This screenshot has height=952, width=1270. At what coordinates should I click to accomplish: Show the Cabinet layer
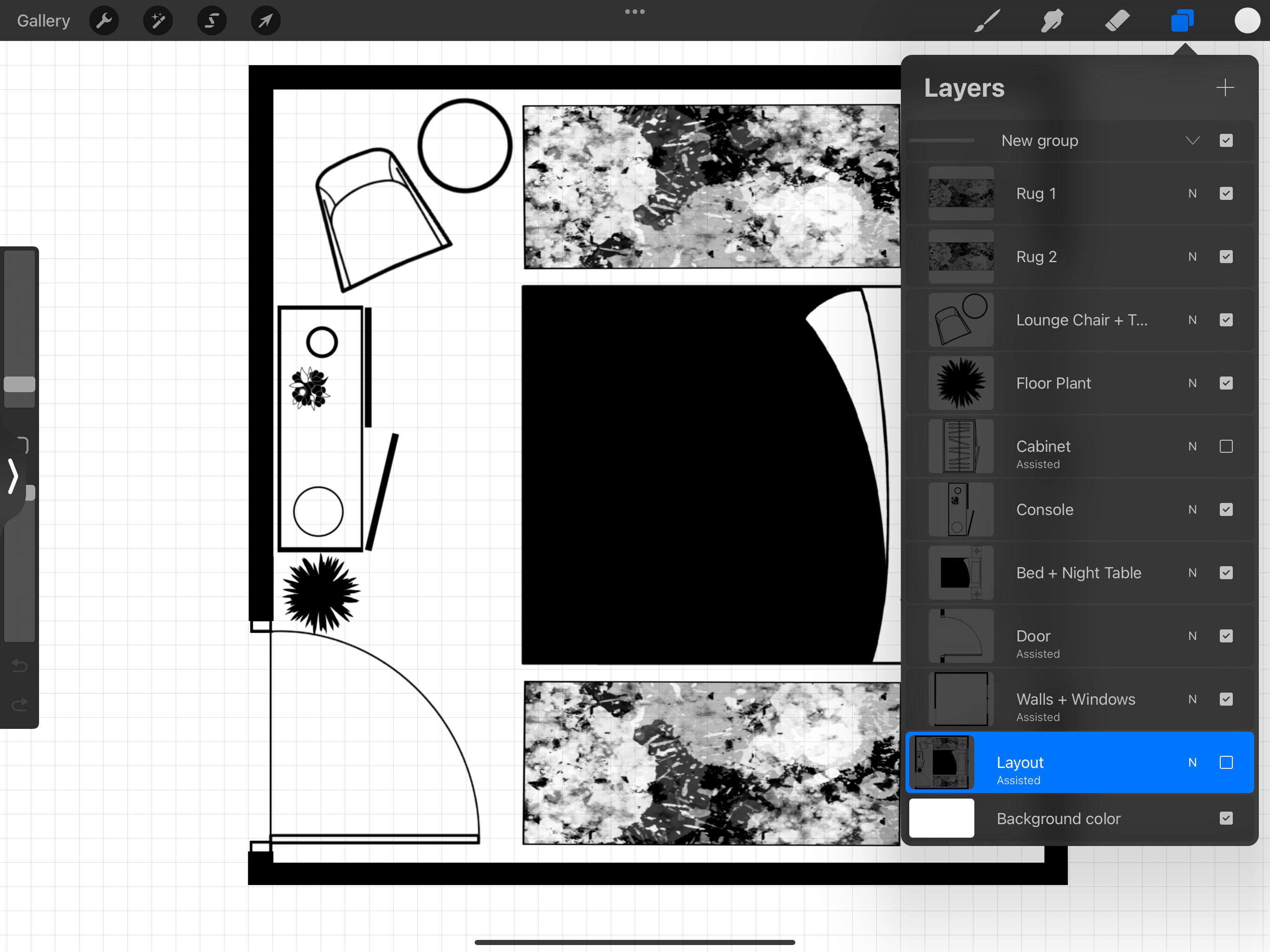1227,446
